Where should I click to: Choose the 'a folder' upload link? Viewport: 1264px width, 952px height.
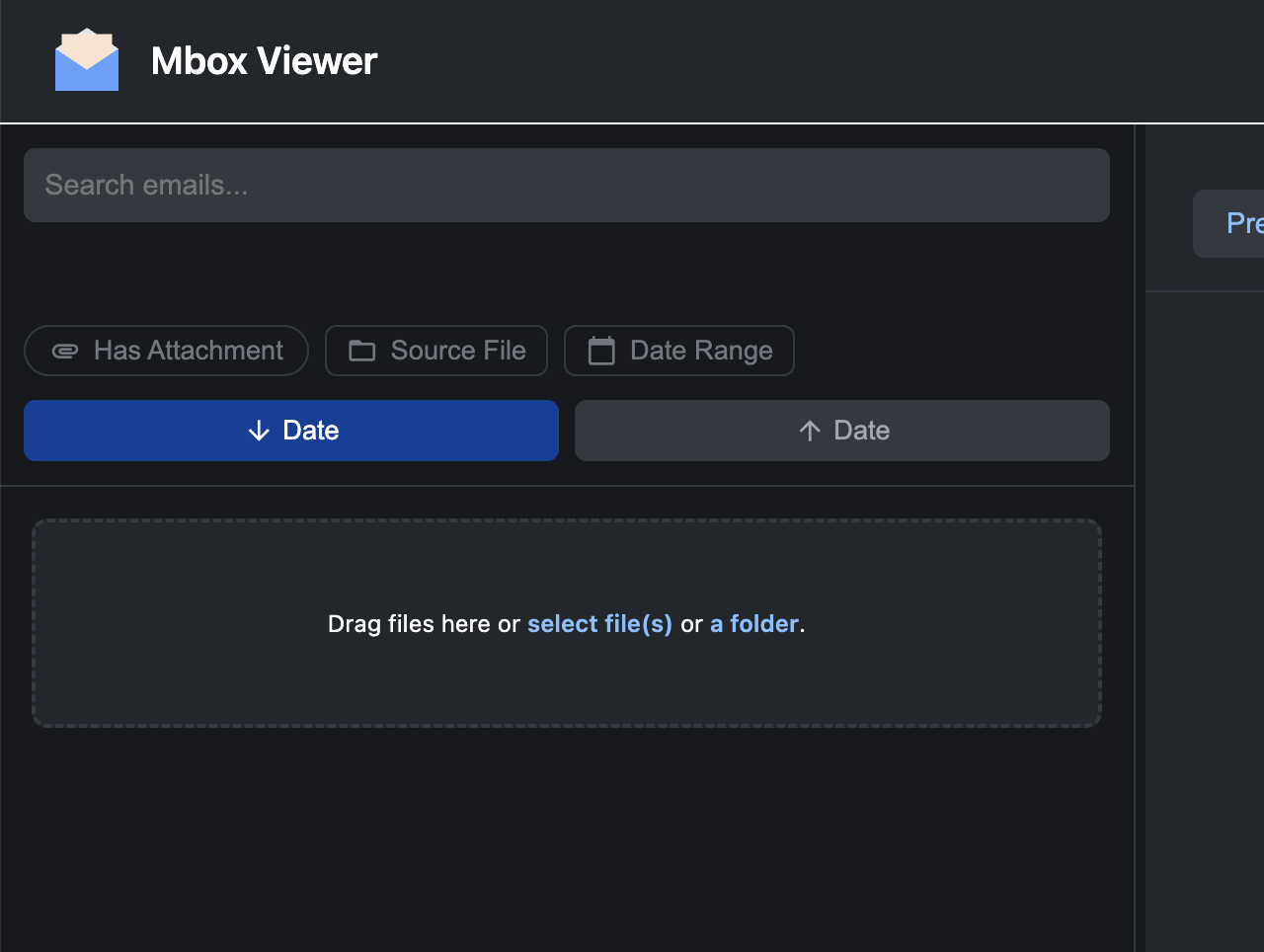tap(754, 624)
